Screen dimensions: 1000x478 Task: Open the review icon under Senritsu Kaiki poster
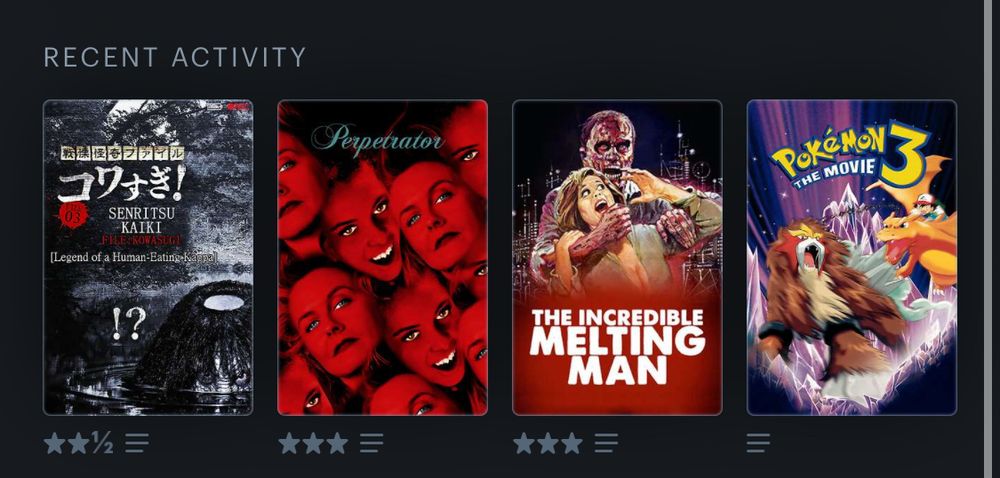136,443
